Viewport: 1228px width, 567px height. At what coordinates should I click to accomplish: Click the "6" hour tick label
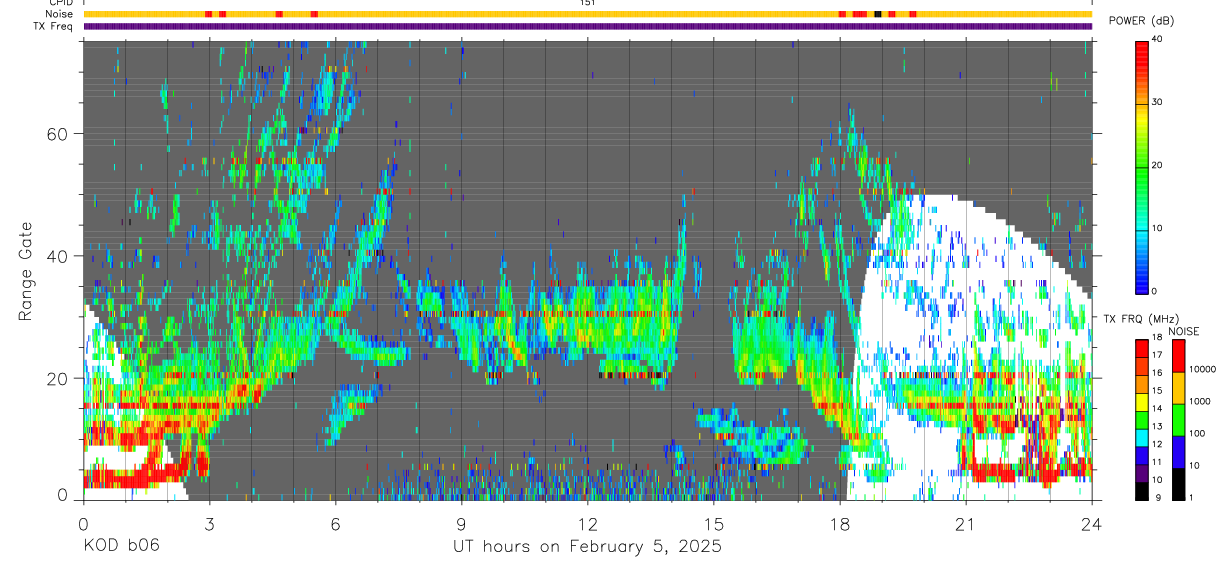click(335, 523)
